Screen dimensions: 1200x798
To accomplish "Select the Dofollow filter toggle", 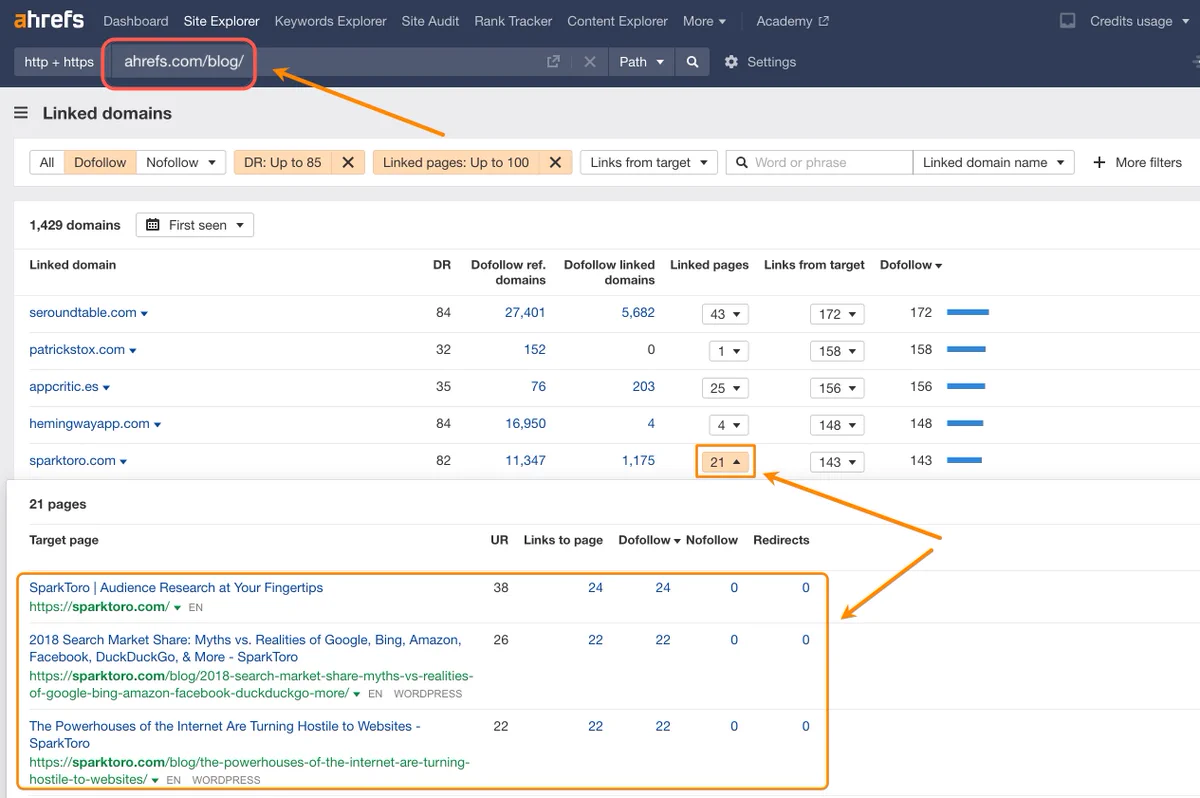I will pyautogui.click(x=100, y=162).
